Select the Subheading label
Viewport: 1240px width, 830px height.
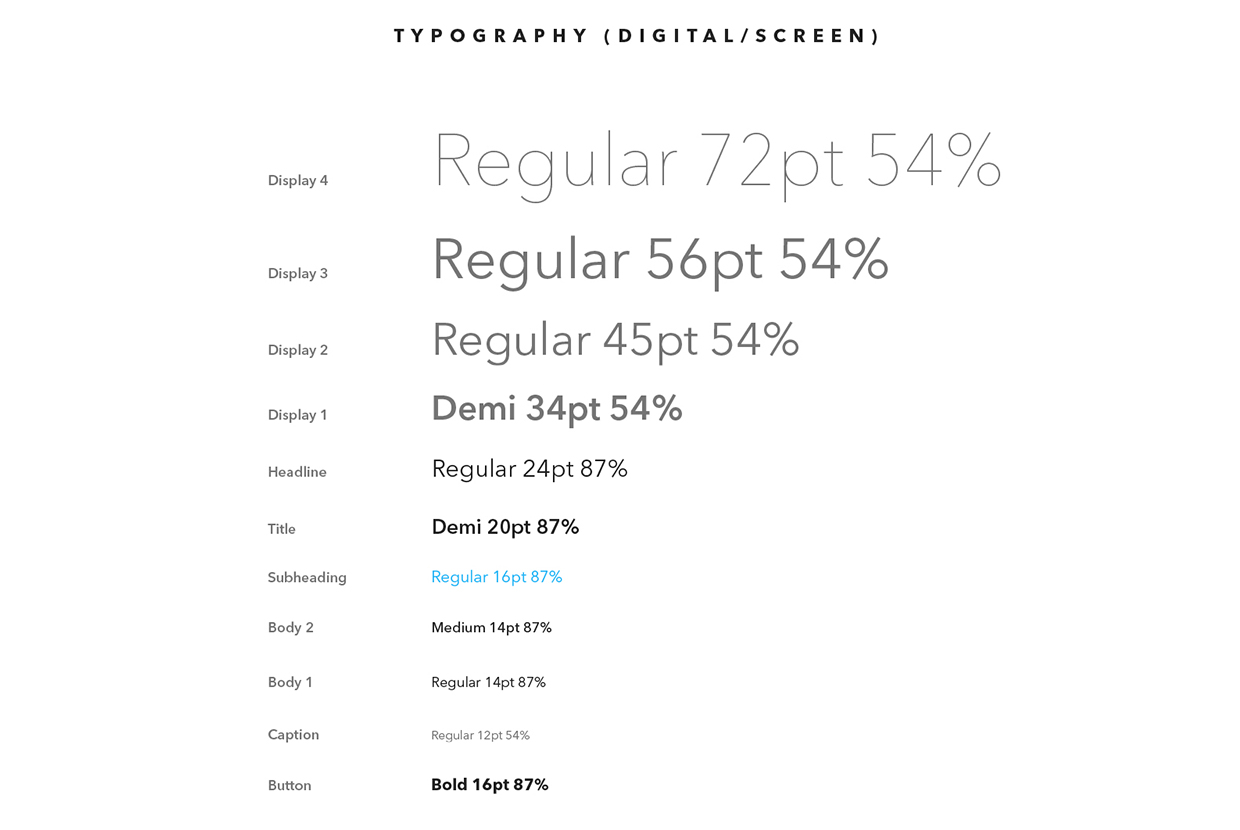tap(307, 578)
